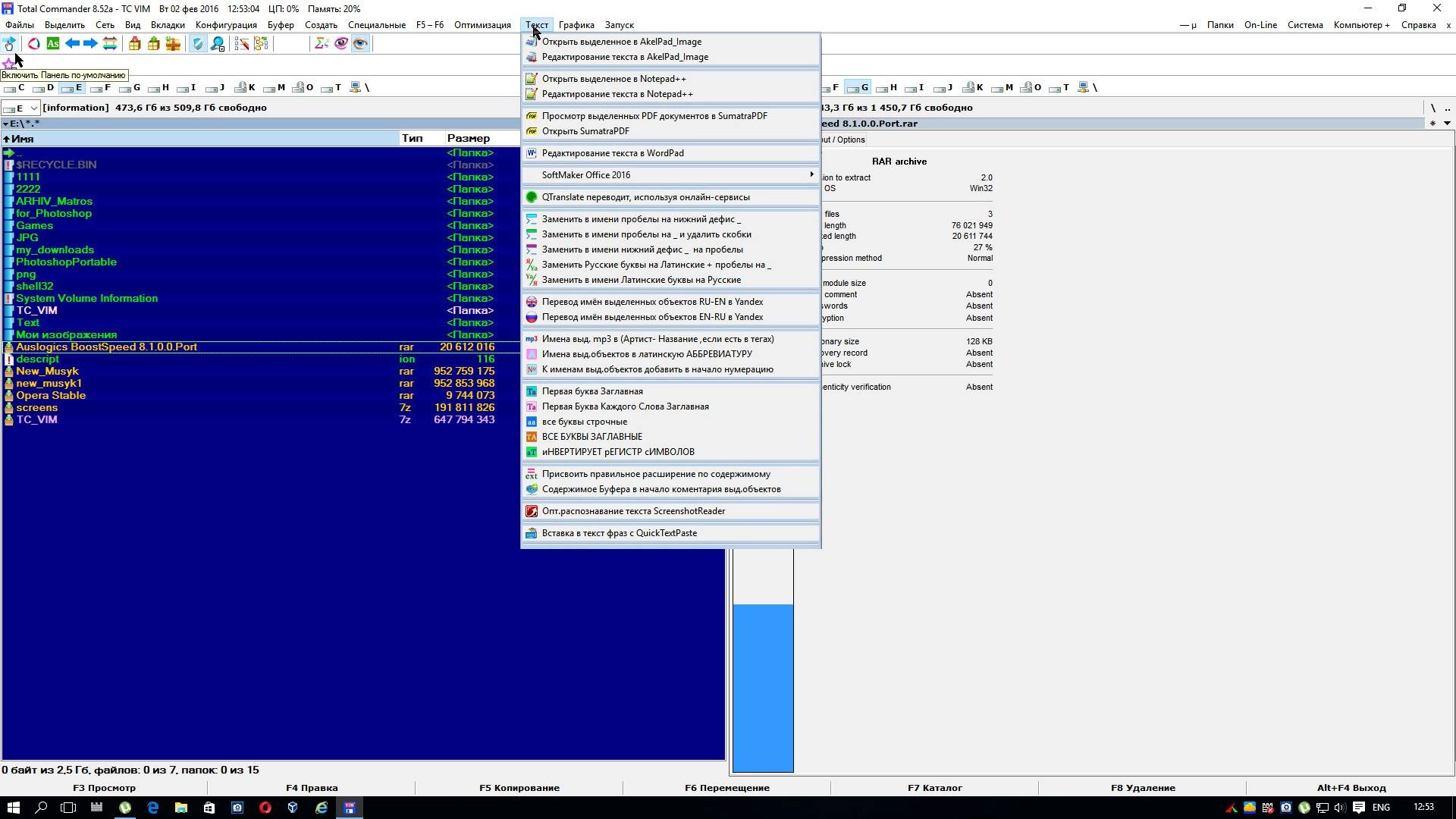The image size is (1456, 819).
Task: Toggle the blue eye quick view button
Action: click(360, 43)
